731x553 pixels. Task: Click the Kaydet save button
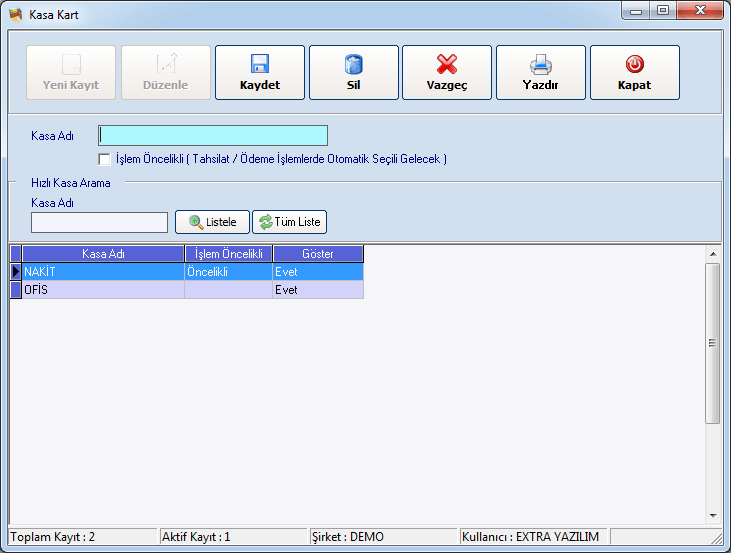[260, 72]
